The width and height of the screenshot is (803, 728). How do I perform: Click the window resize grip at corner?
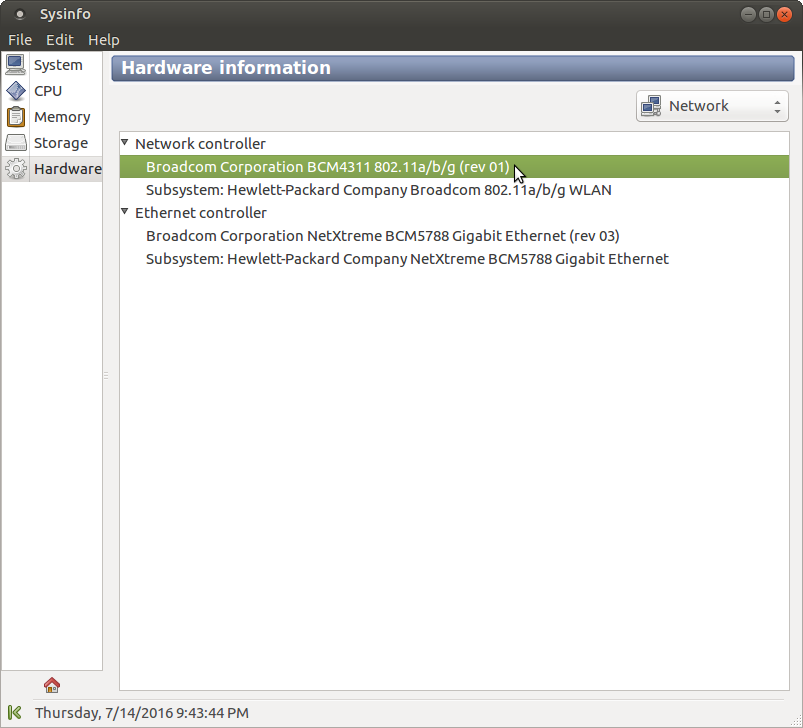tap(797, 721)
